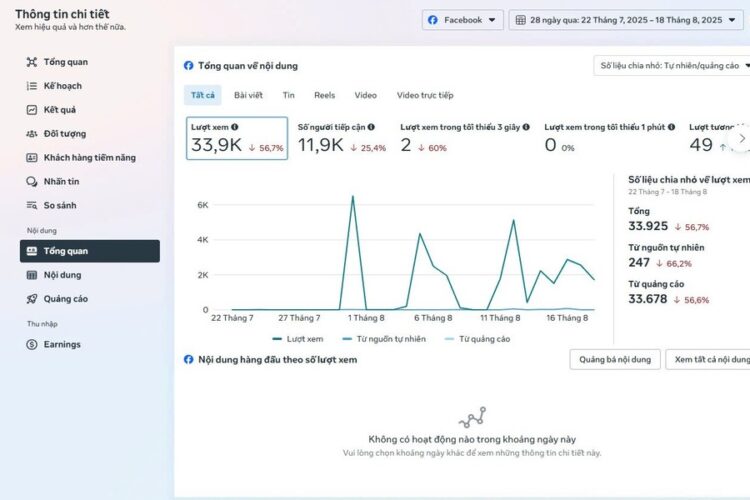Open Nhắn tin chat icon
Image resolution: width=750 pixels, height=500 pixels.
[32, 182]
